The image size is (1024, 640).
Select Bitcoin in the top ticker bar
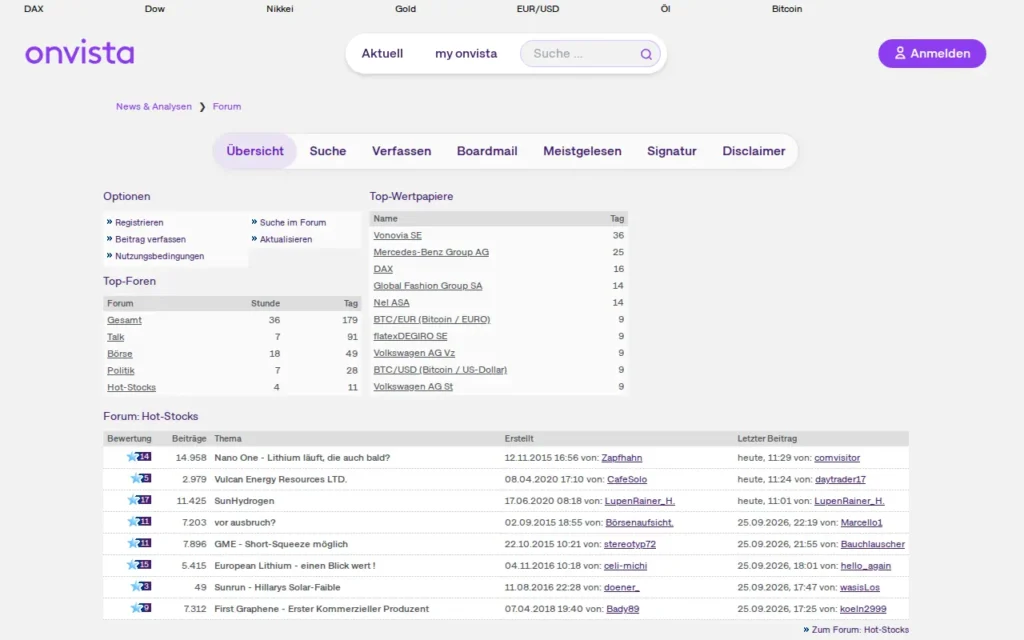pyautogui.click(x=787, y=8)
